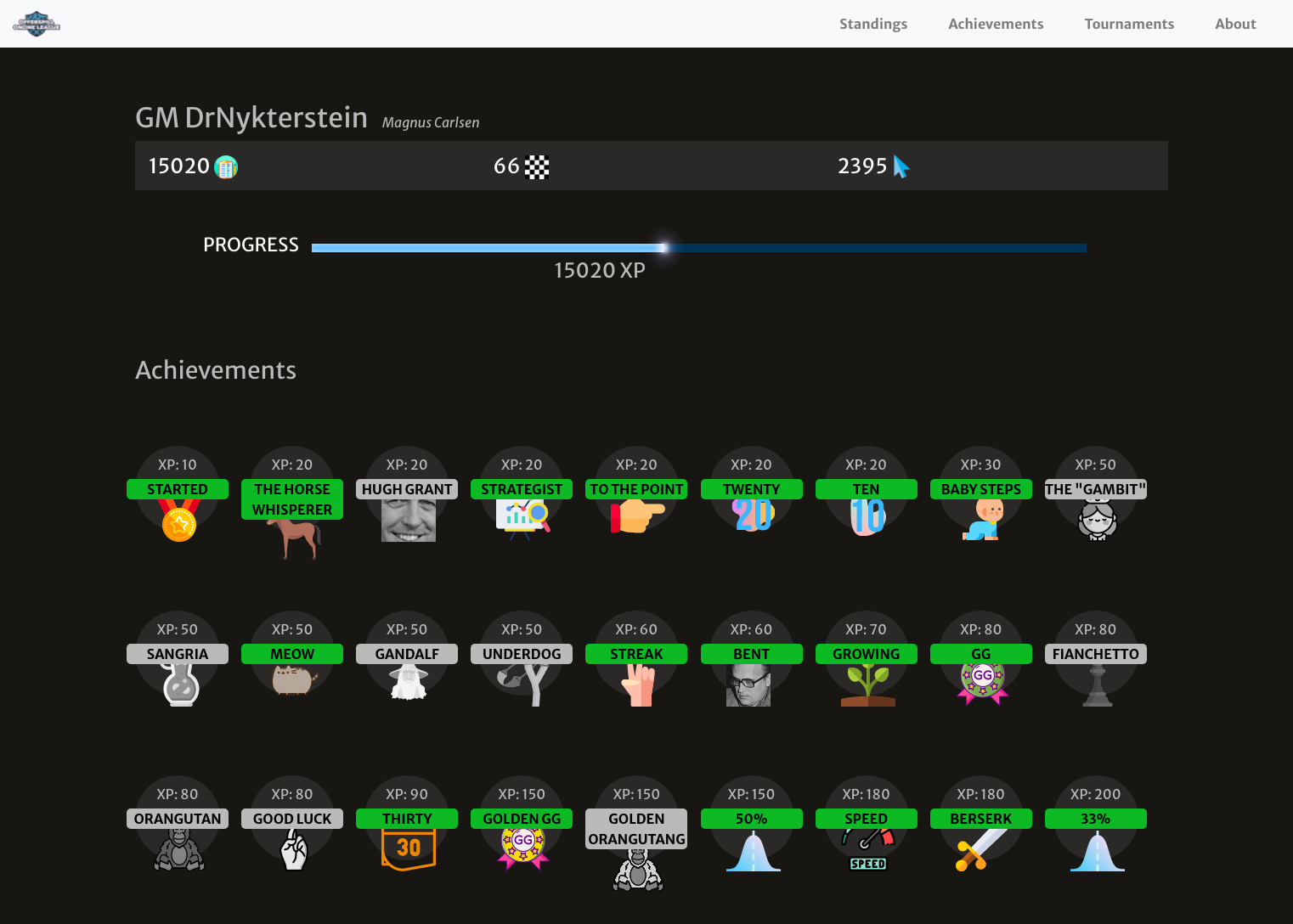Select the Berserk sword icon
Image resolution: width=1293 pixels, height=924 pixels.
click(x=981, y=850)
